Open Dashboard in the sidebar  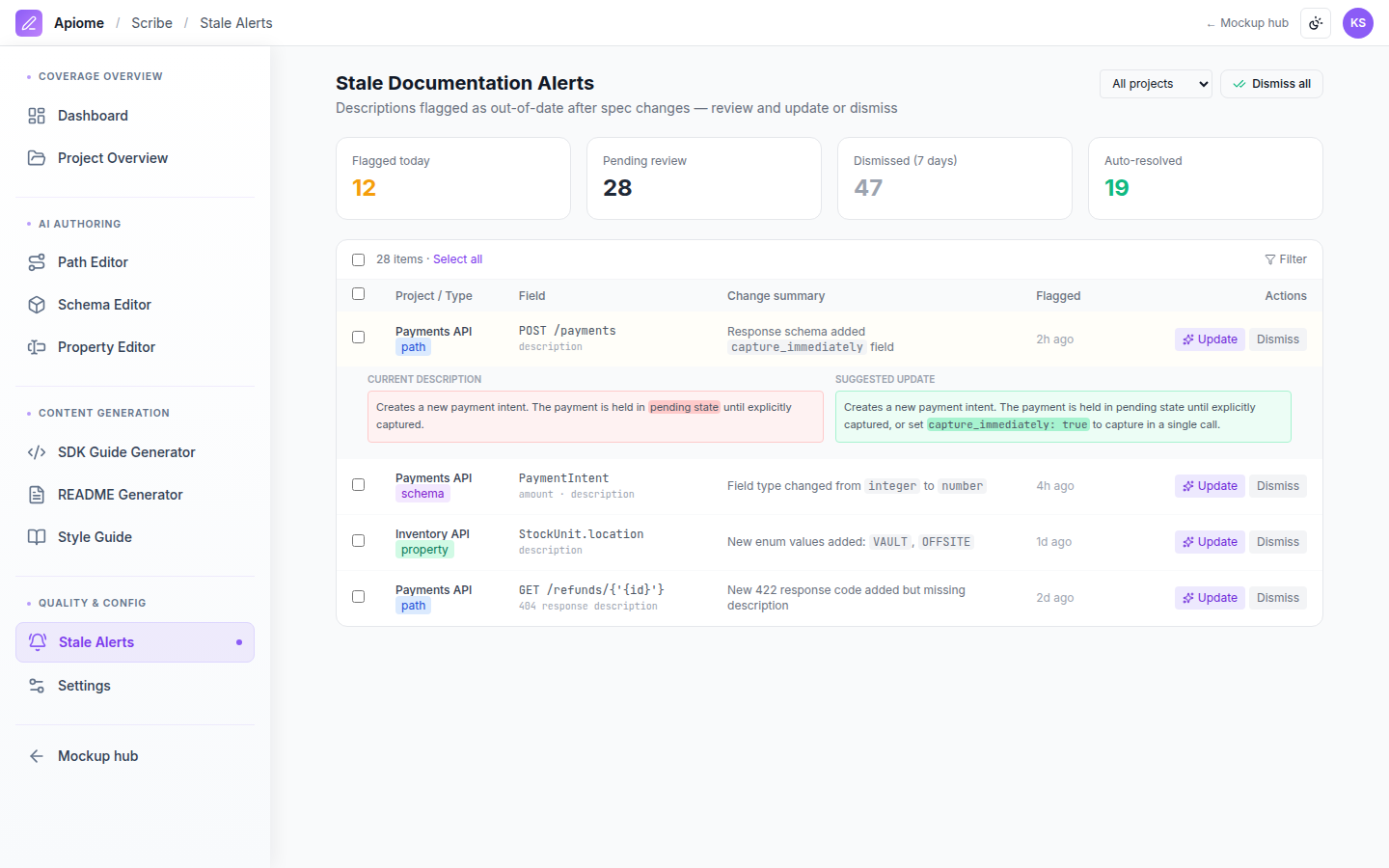pos(135,116)
